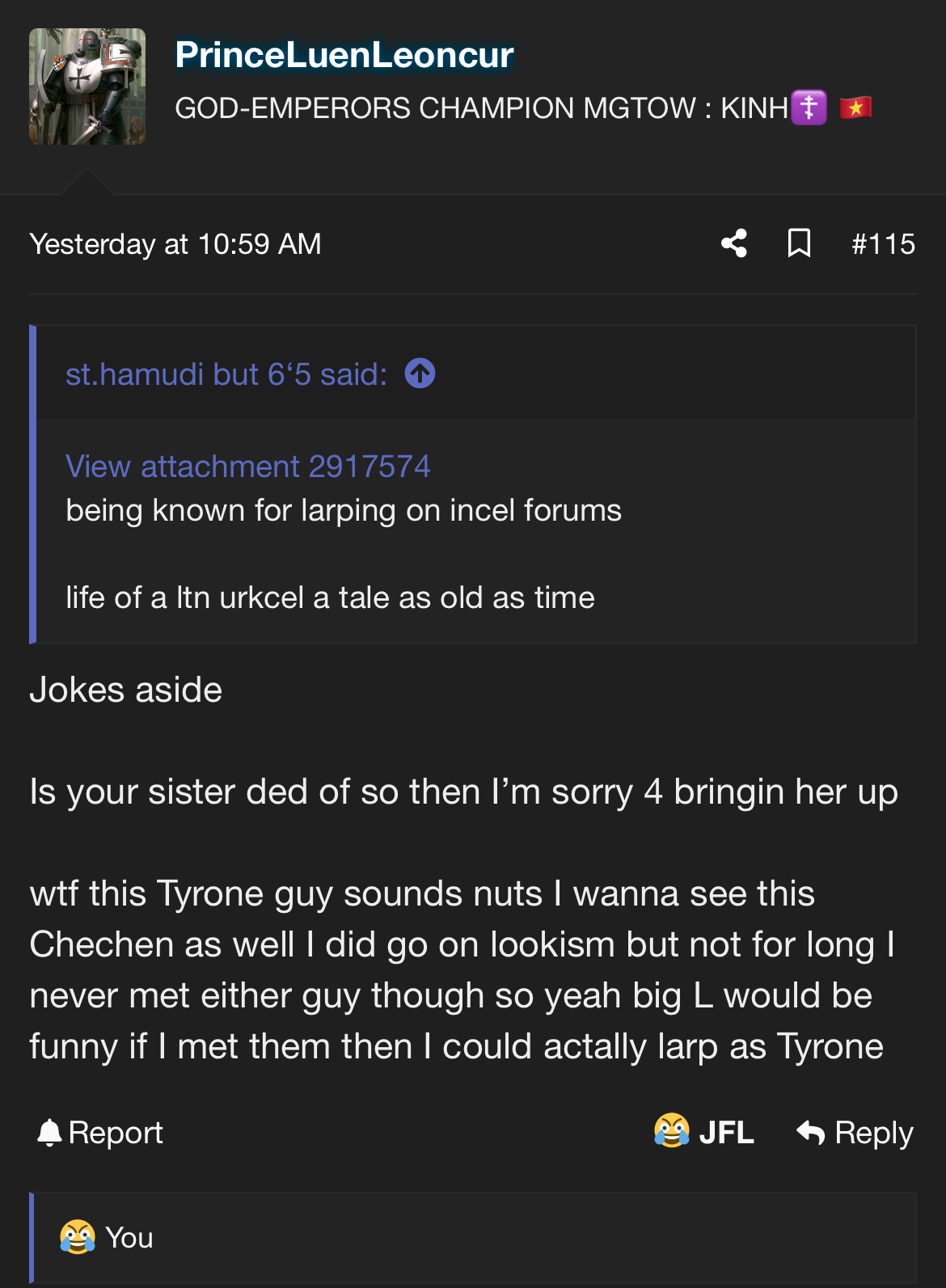Click the Reply arrow icon
Screen dimensions: 946x1288
coord(810,1133)
